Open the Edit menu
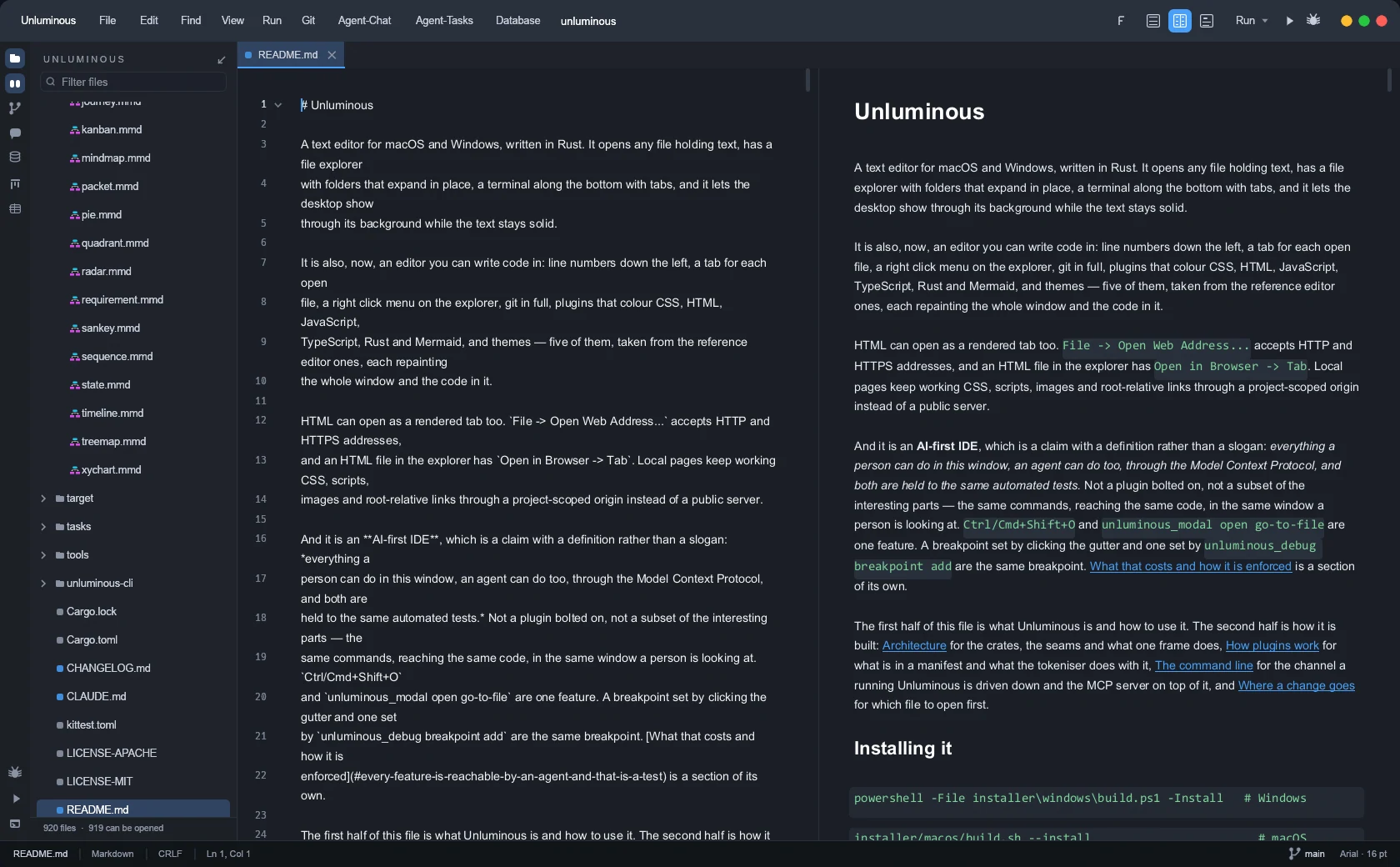The height and width of the screenshot is (867, 1400). pos(149,21)
